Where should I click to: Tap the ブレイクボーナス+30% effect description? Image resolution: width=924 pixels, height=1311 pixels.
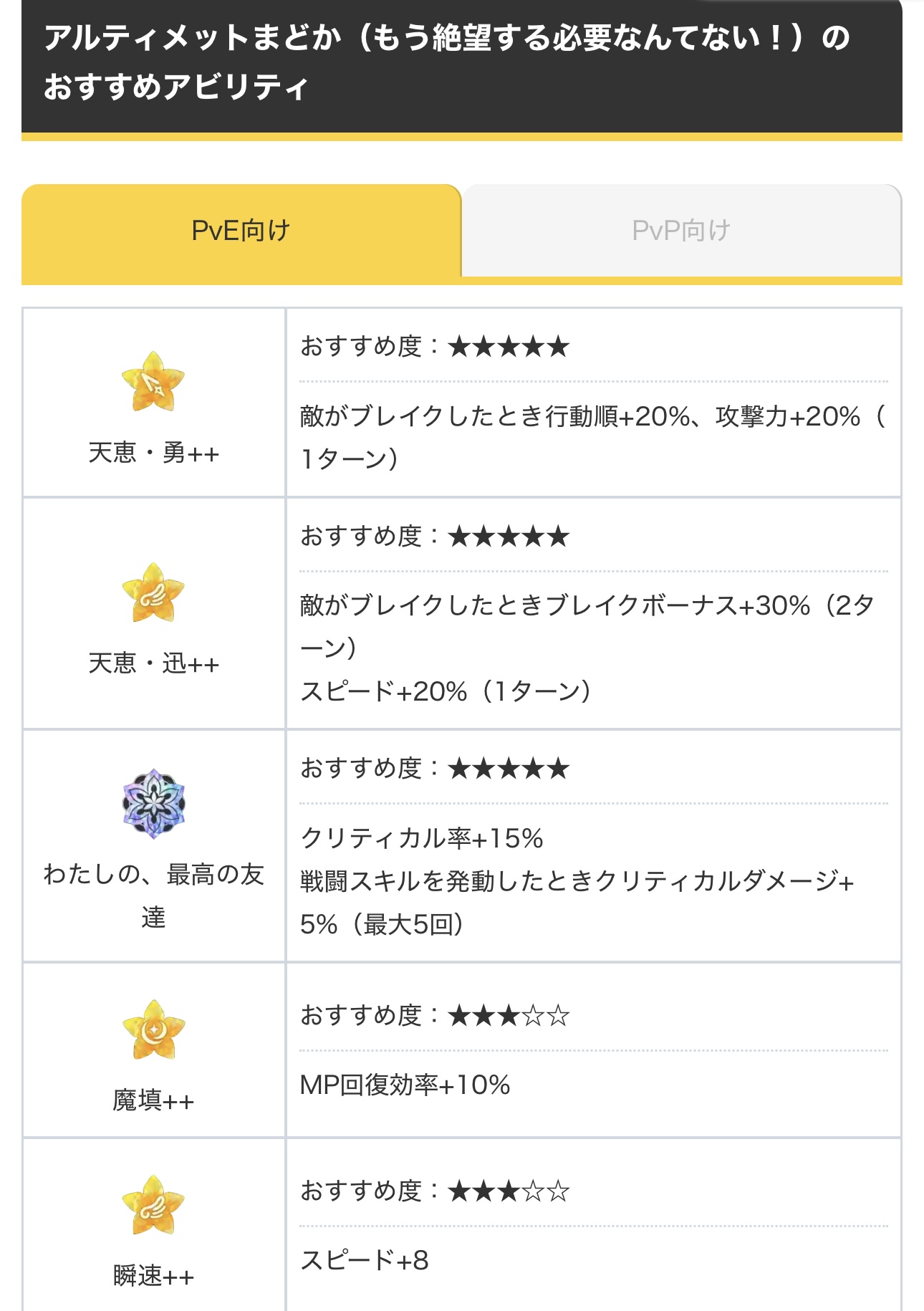pyautogui.click(x=586, y=606)
